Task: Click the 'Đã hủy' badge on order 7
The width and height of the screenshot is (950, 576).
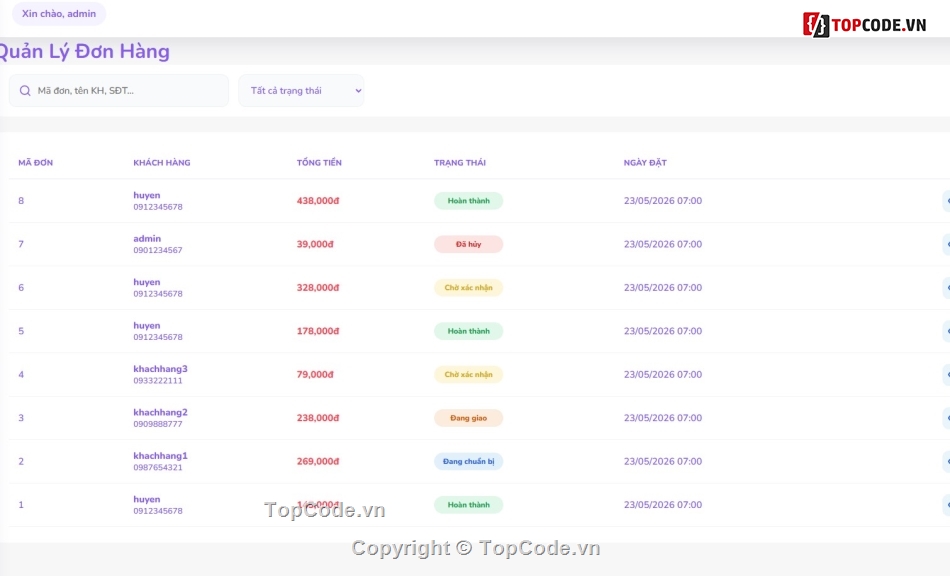Action: point(468,244)
